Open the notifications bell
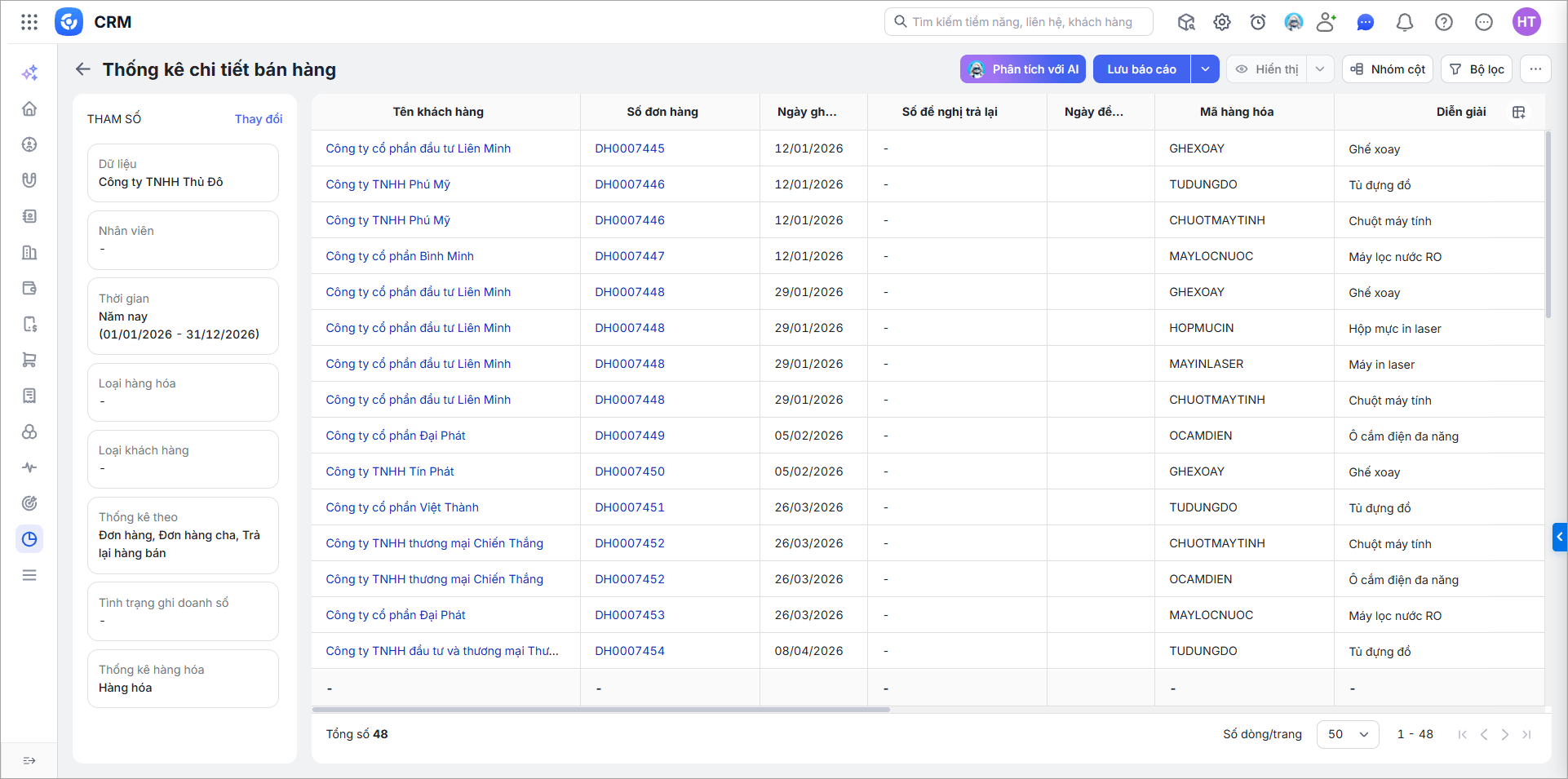Screen dimensions: 1568x779 tap(1405, 22)
